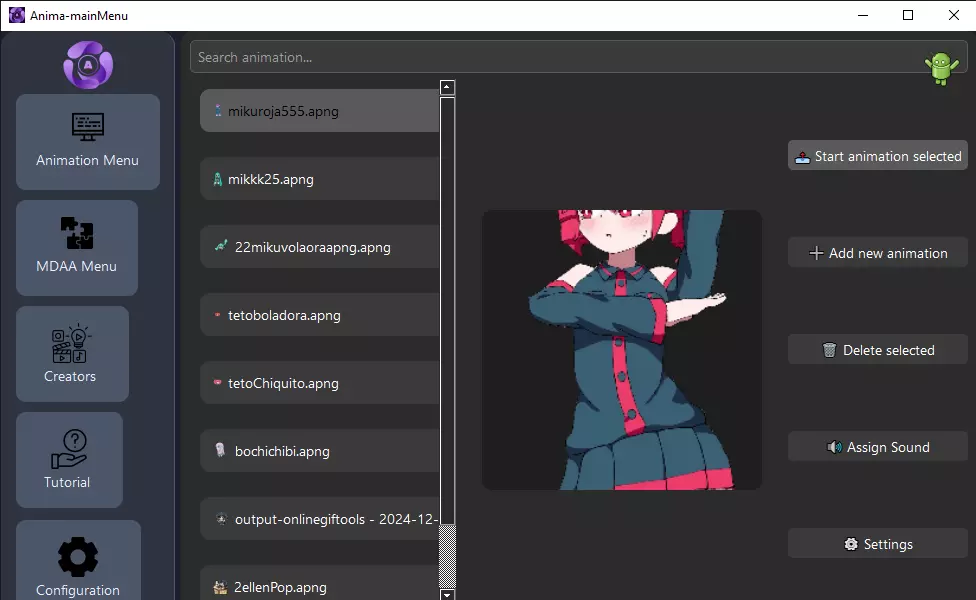Screen dimensions: 976x600
Task: Minimize the Anima-mainMenu window
Action: [x=863, y=15]
